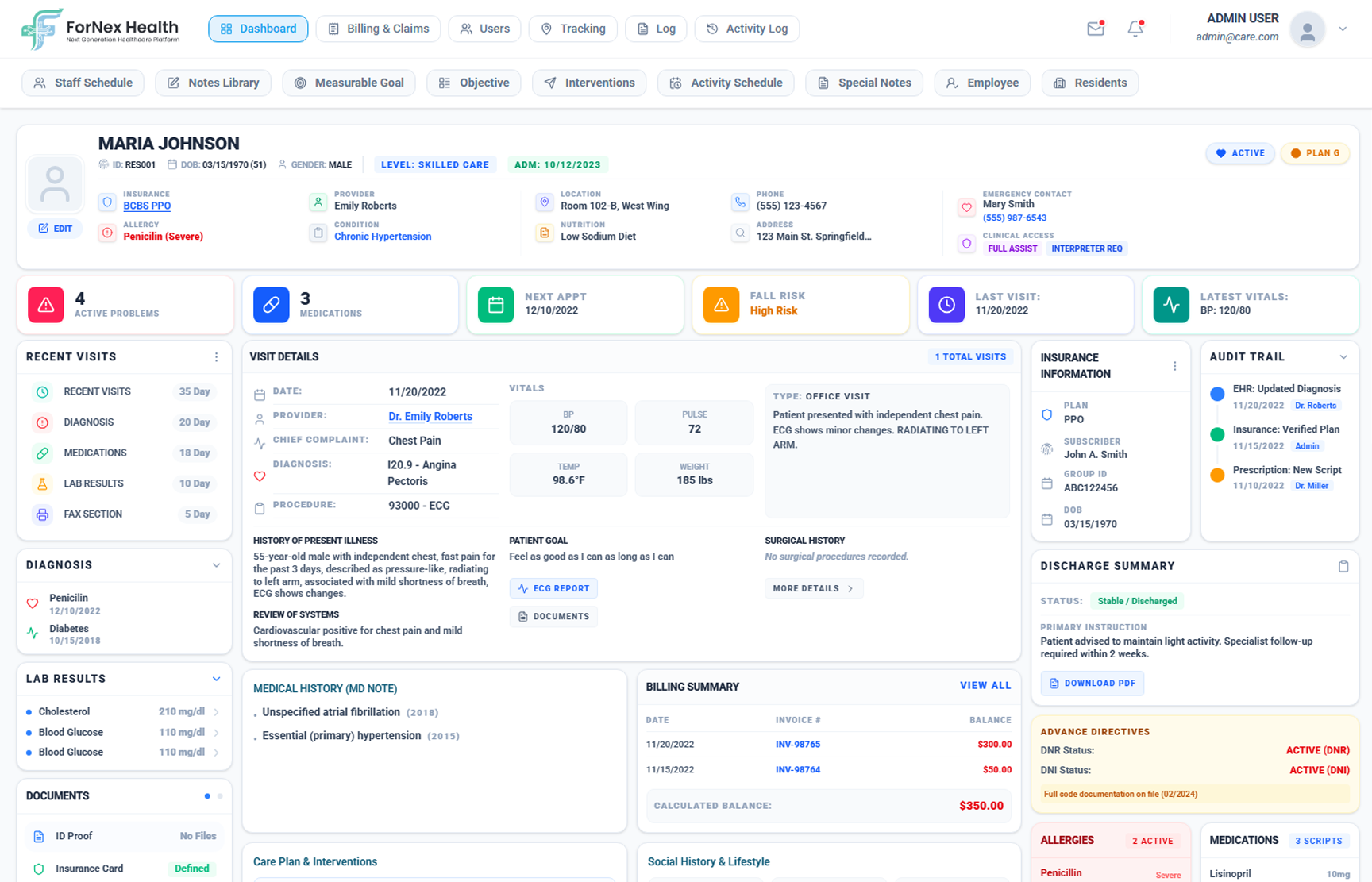
Task: Toggle the PLAN G badge
Action: (1315, 152)
